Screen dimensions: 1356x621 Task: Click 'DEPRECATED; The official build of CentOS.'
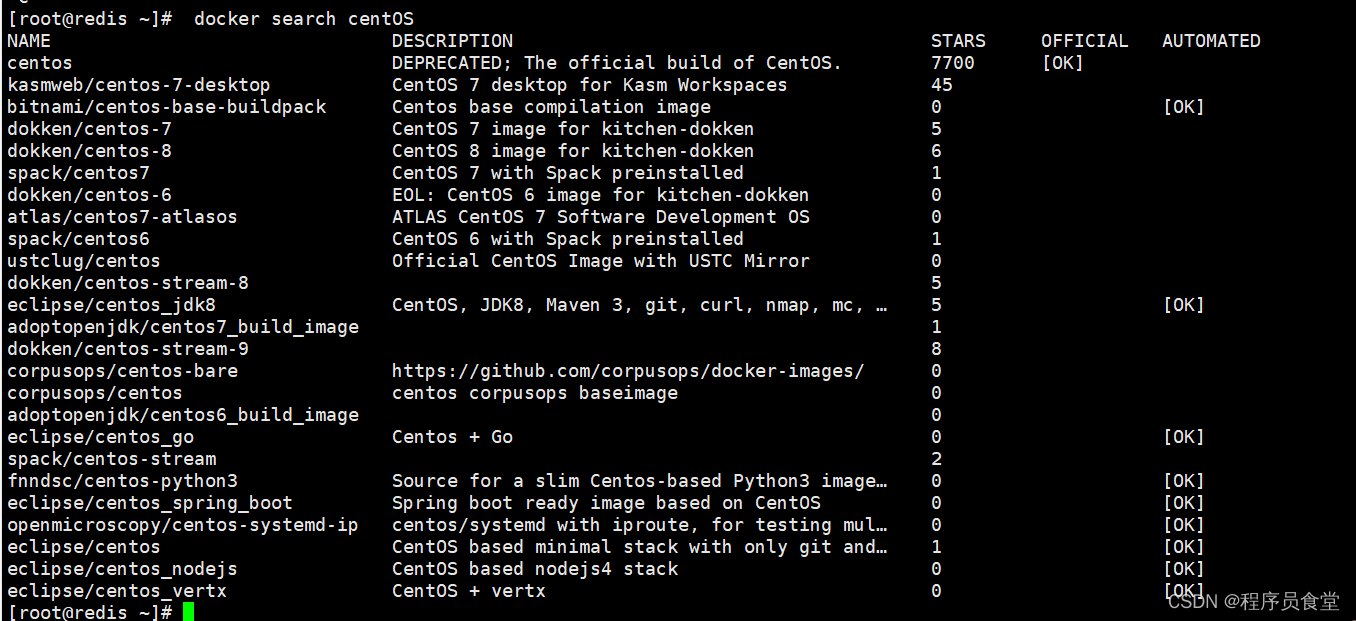[617, 63]
